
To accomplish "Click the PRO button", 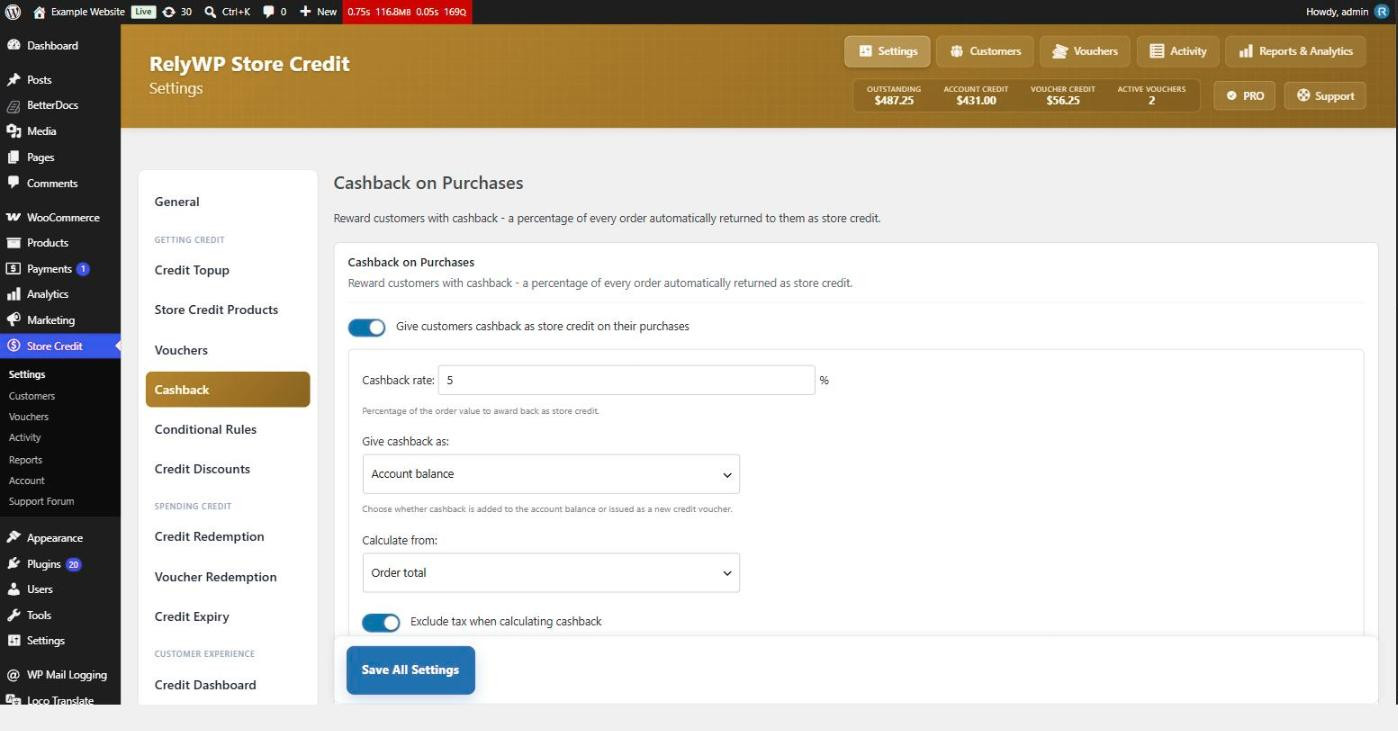I will tap(1245, 96).
